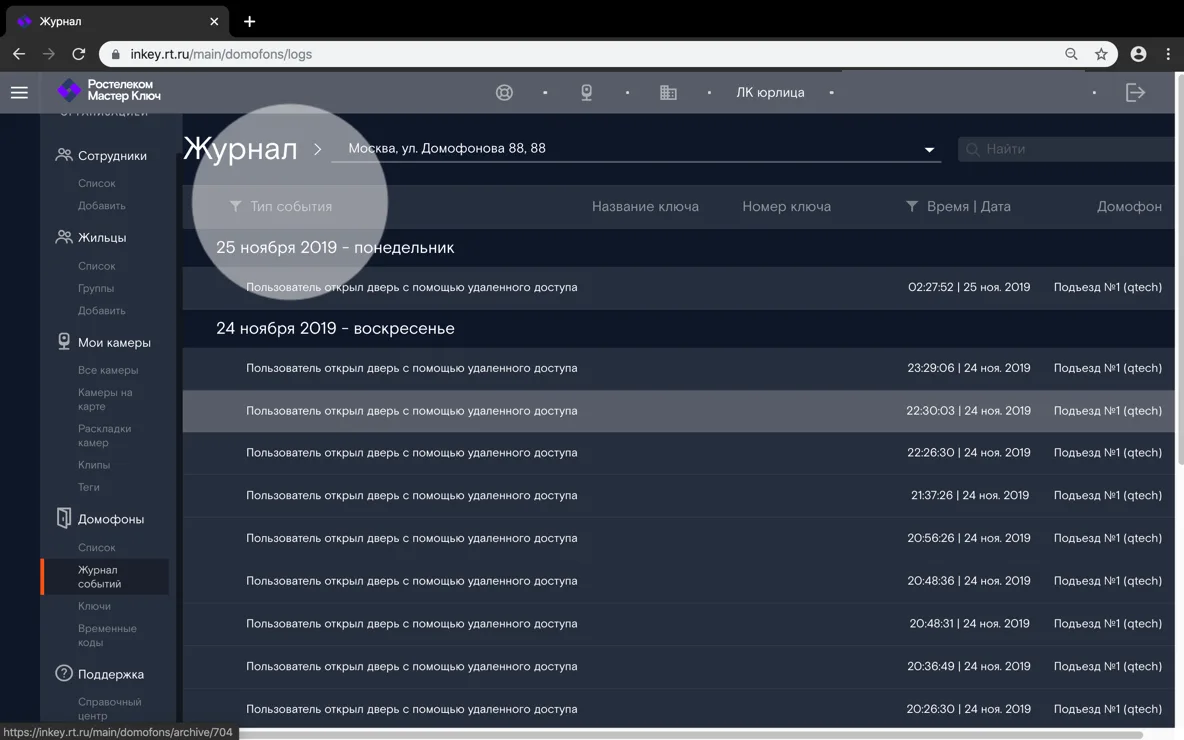Select the log entry at 23:29:06
Viewport: 1184px width, 740px height.
(x=678, y=368)
